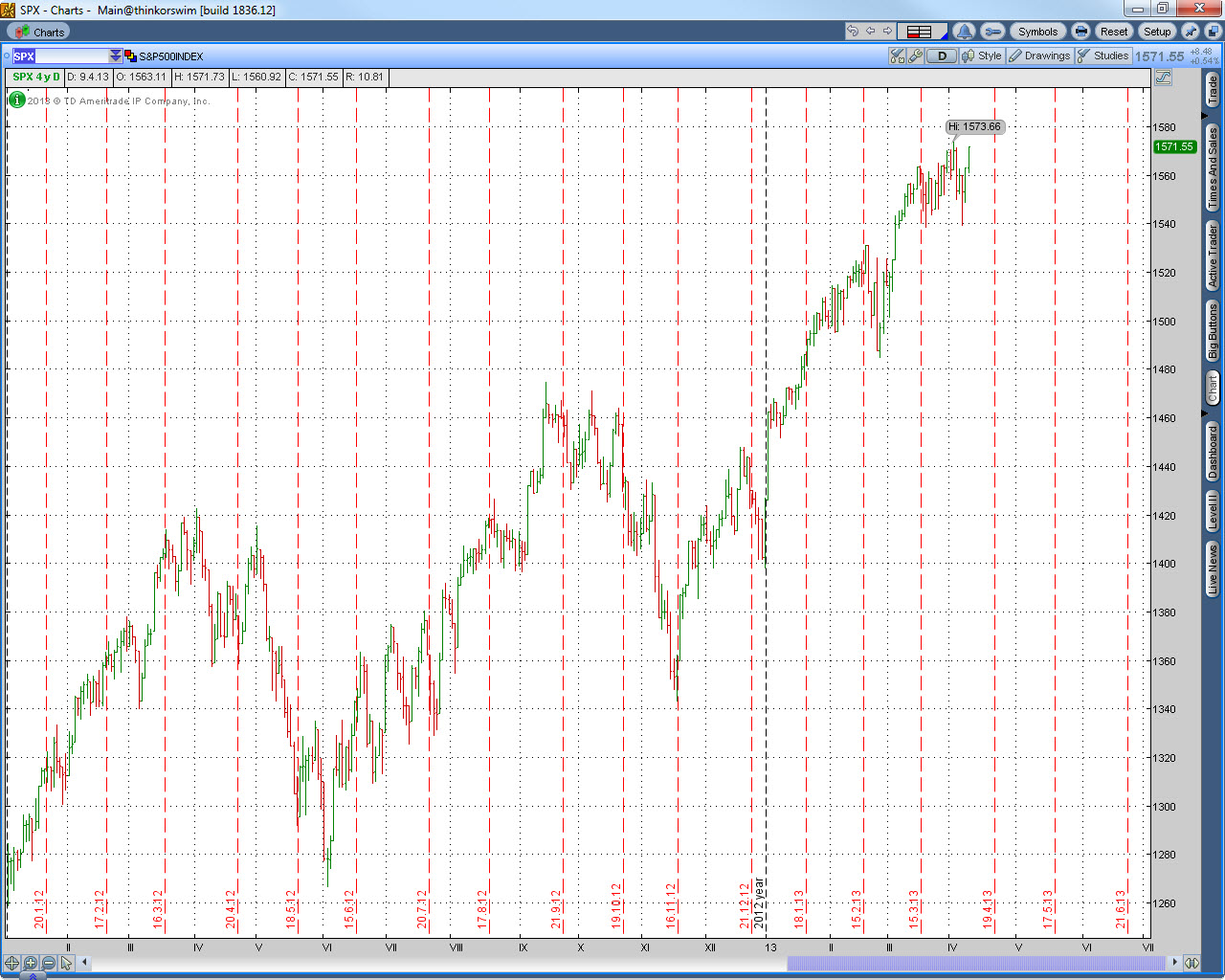Click the 21.9.12 expiration date marker

coord(556,909)
